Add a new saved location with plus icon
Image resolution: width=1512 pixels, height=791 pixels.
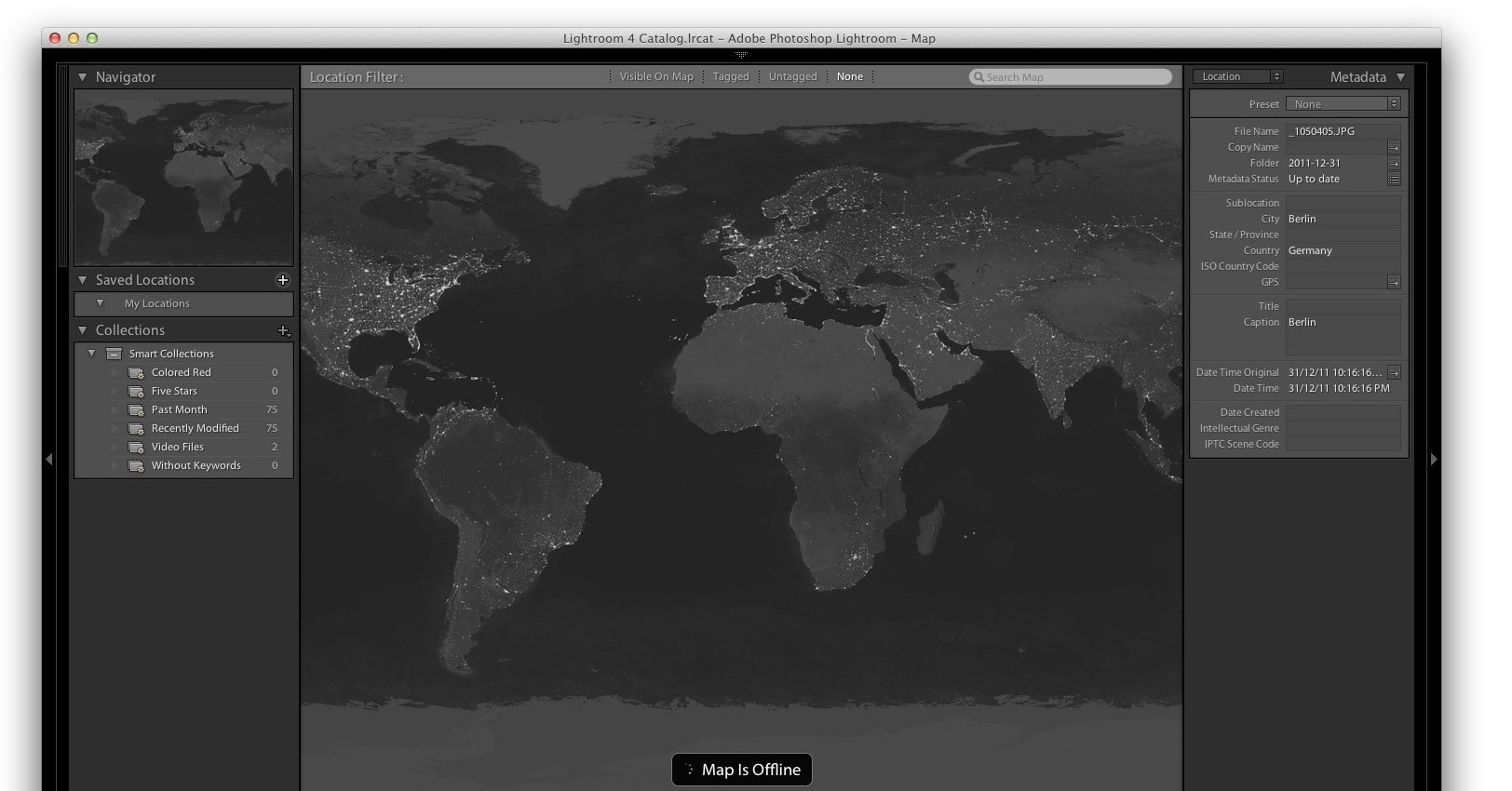pos(283,280)
